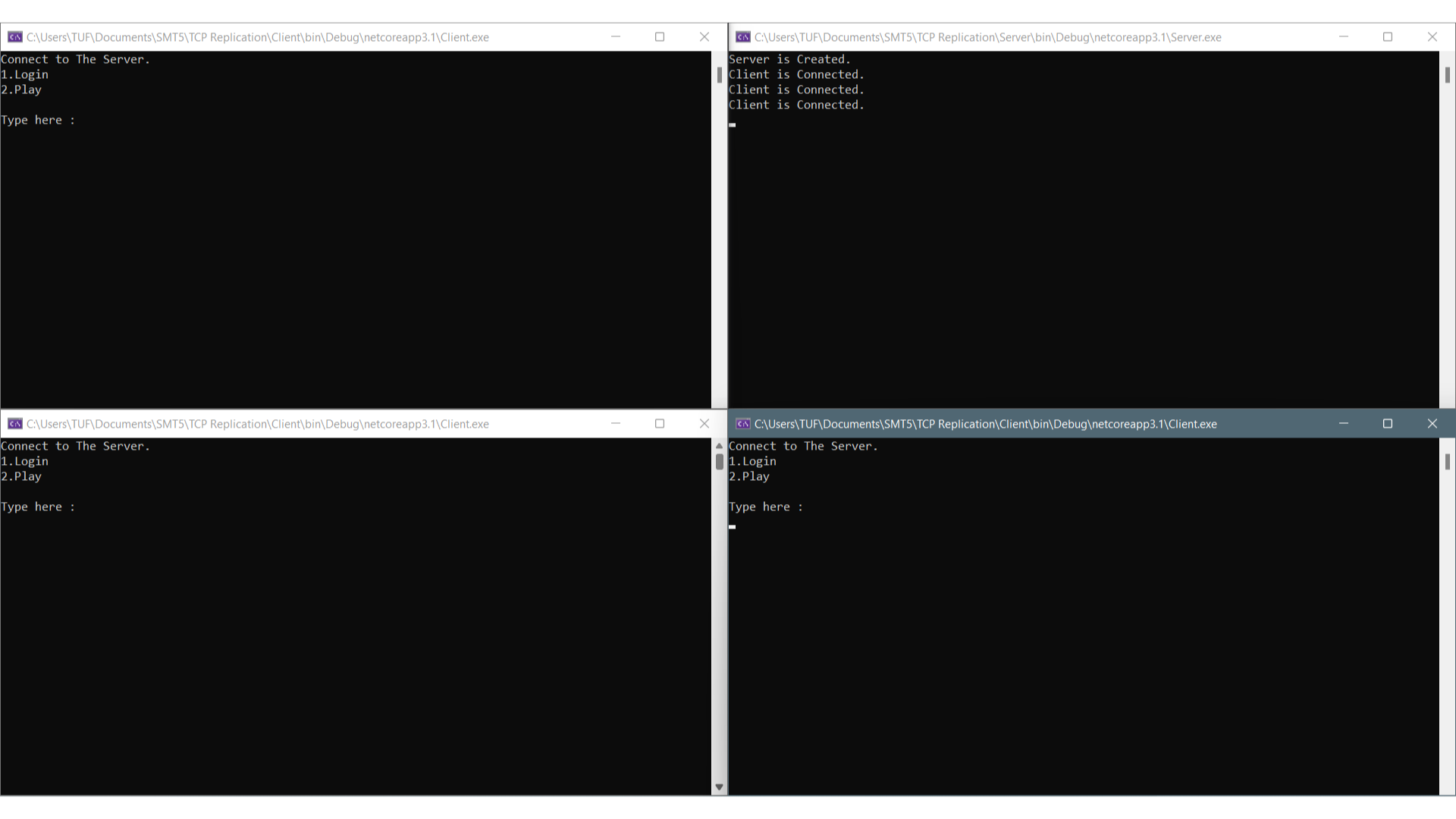Close the top-left Client.exe window
The height and width of the screenshot is (819, 1456).
[704, 37]
